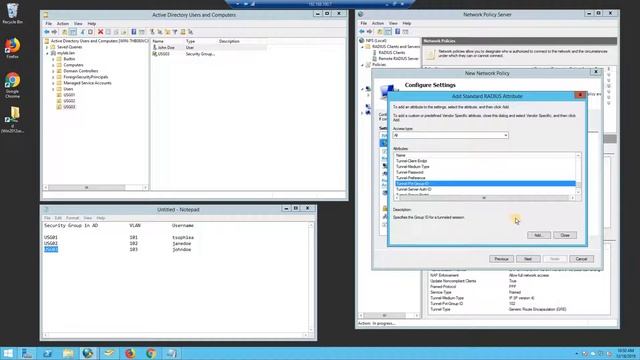This screenshot has height=360, width=640.
Task: Open View menu in Active Directory window
Action: pyautogui.click(x=78, y=24)
